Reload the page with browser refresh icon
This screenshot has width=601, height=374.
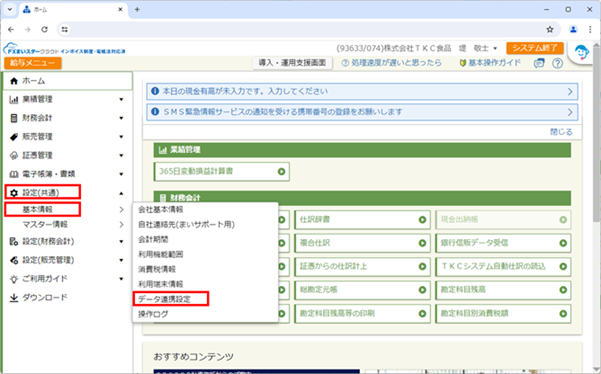44,30
